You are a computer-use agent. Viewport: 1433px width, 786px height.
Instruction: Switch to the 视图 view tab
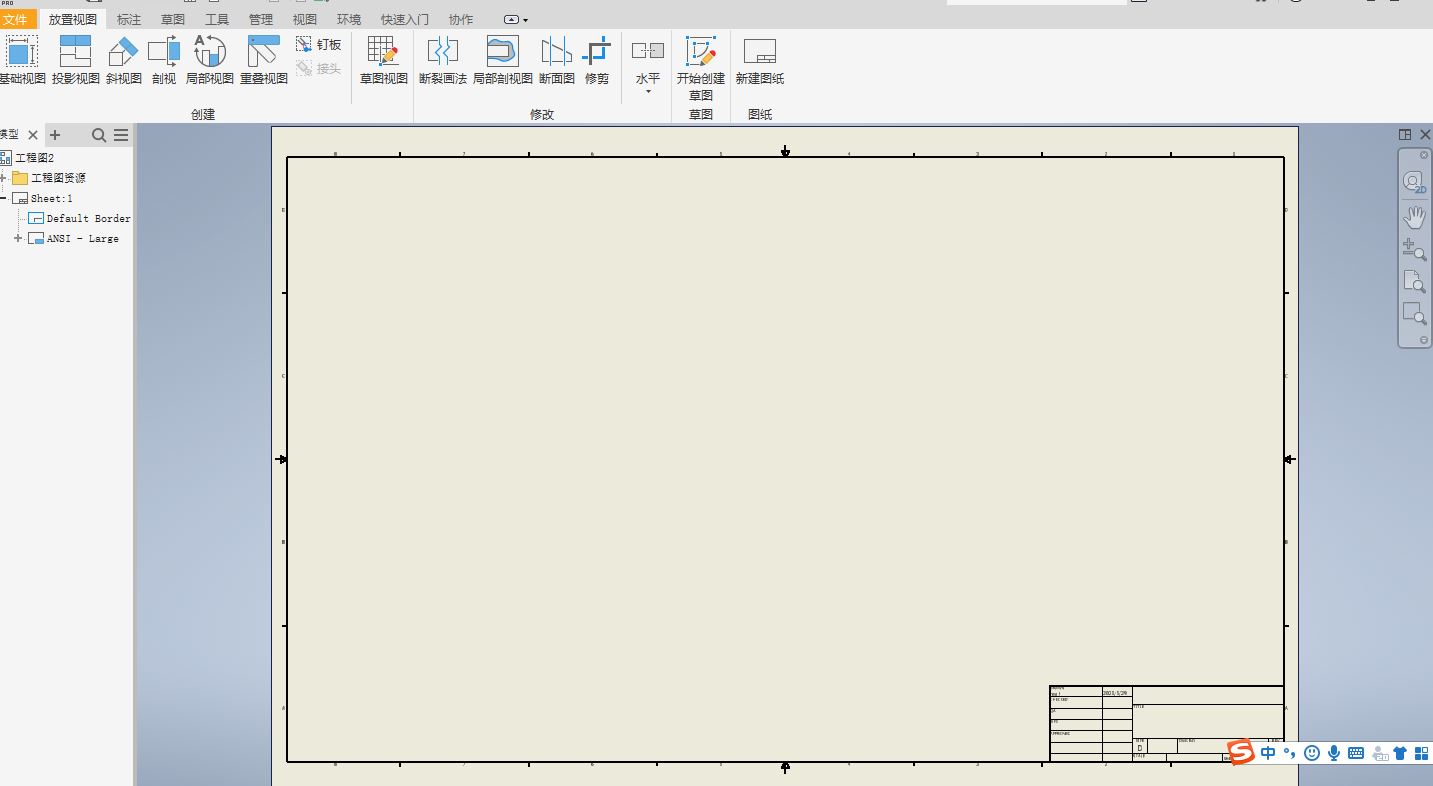click(305, 19)
